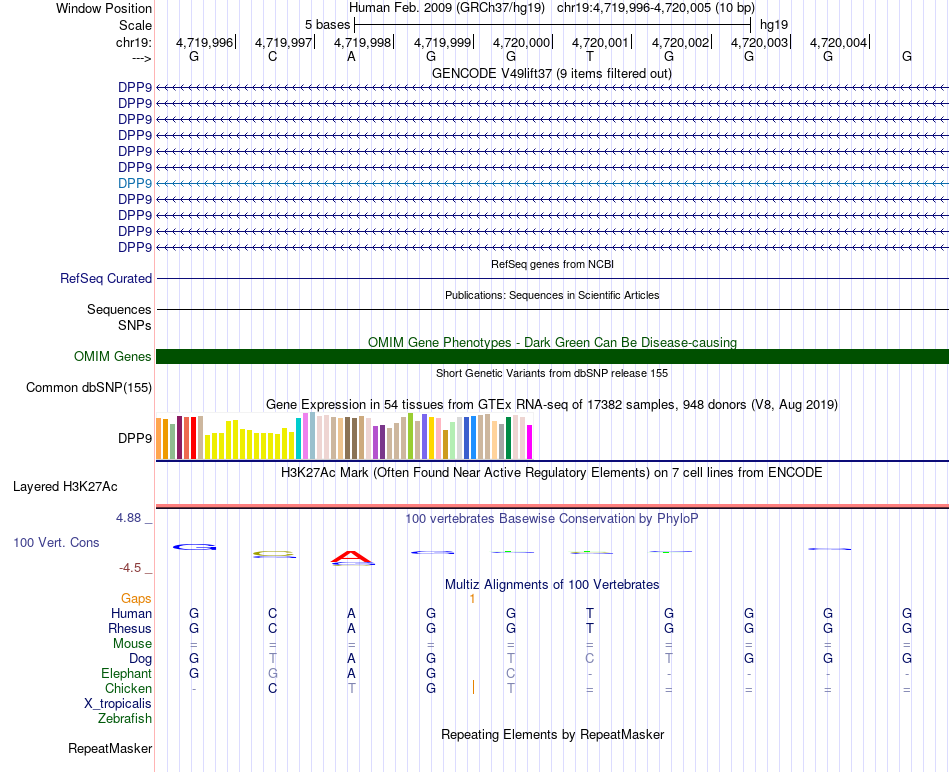Click the '5 bases' scale bar label
The width and height of the screenshot is (950, 772).
327,25
